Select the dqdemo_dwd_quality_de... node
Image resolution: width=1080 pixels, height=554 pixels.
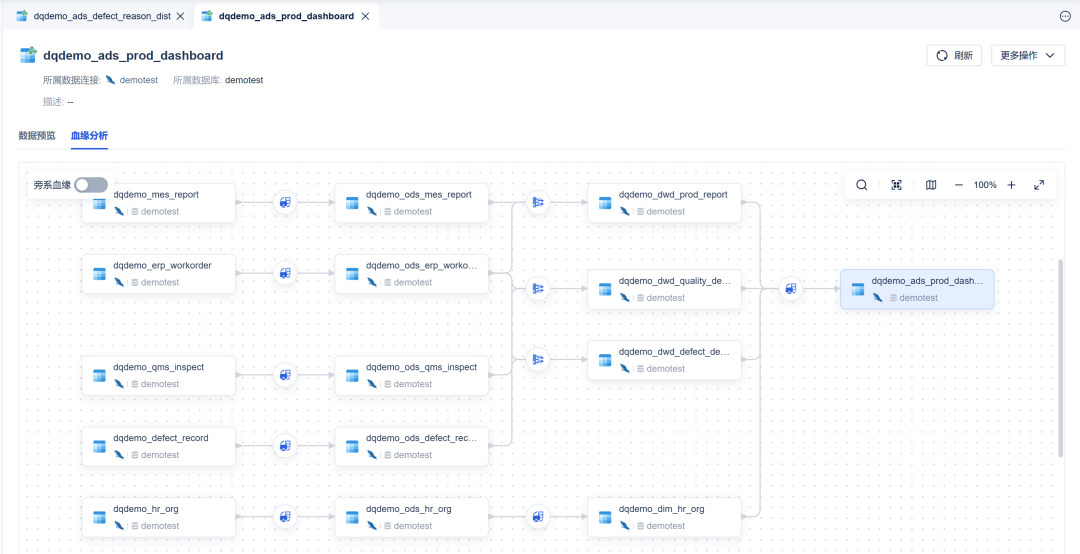point(664,289)
